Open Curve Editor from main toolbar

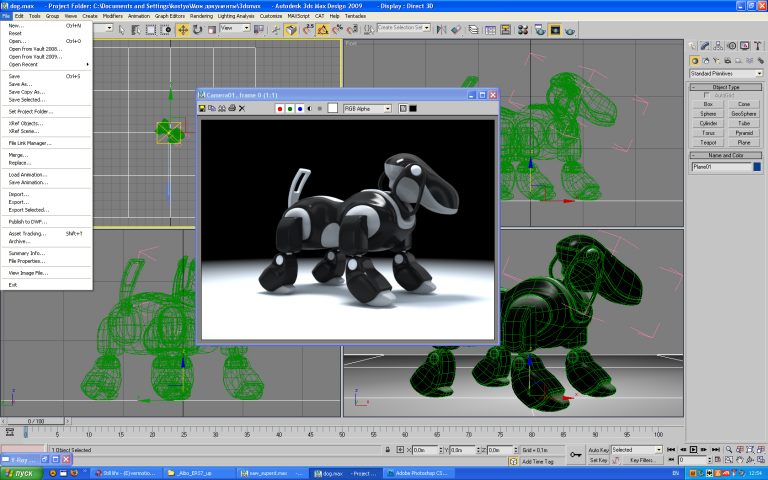(x=490, y=30)
